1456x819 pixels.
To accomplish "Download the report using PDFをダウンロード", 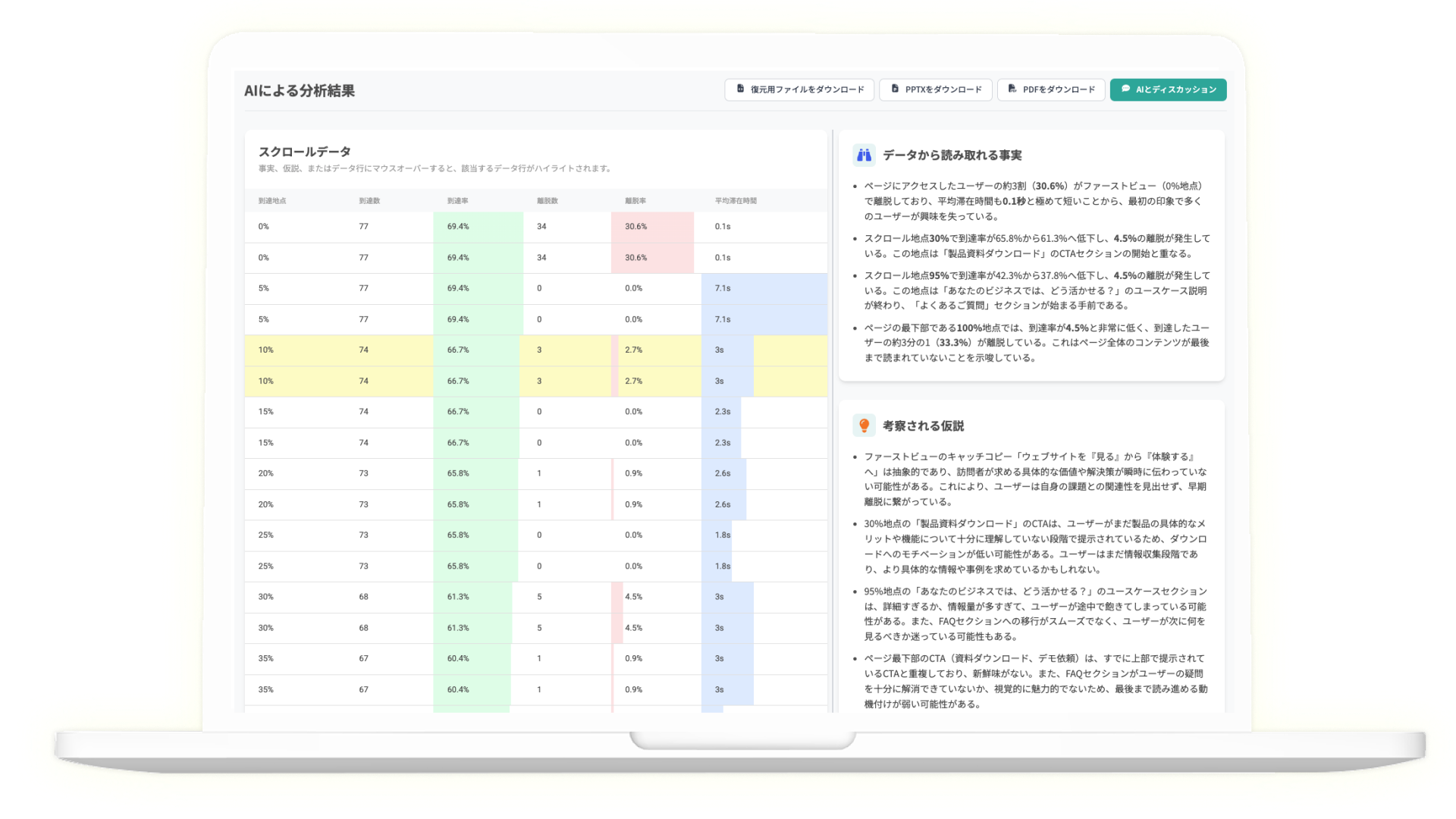I will coord(1051,89).
